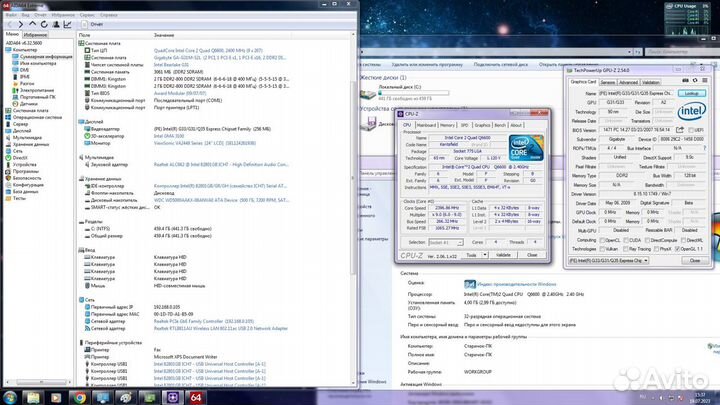Click the AIDA64 list scroll-up arrow

[x=353, y=34]
